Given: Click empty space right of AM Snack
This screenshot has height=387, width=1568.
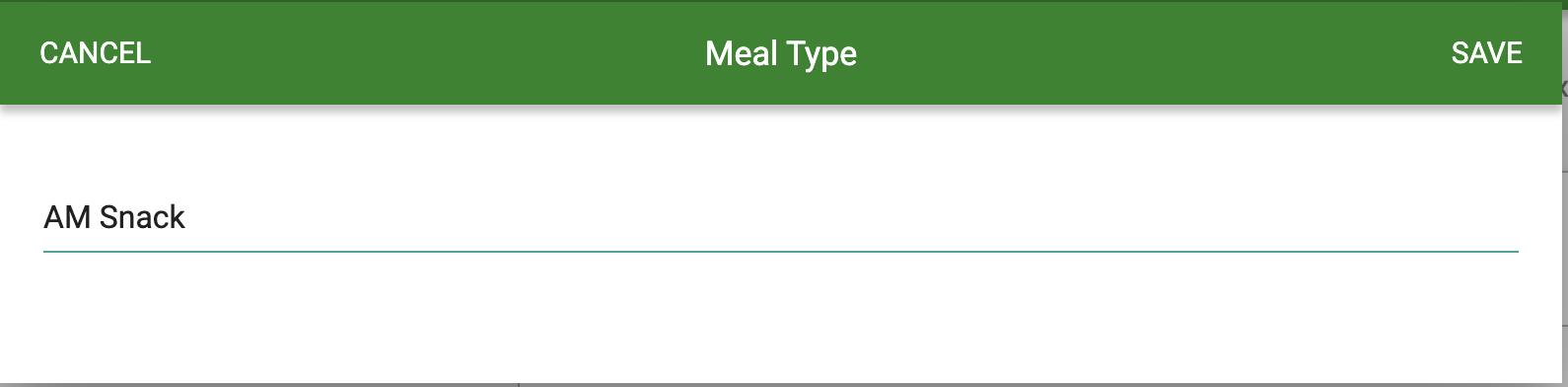Looking at the screenshot, I should [x=848, y=217].
